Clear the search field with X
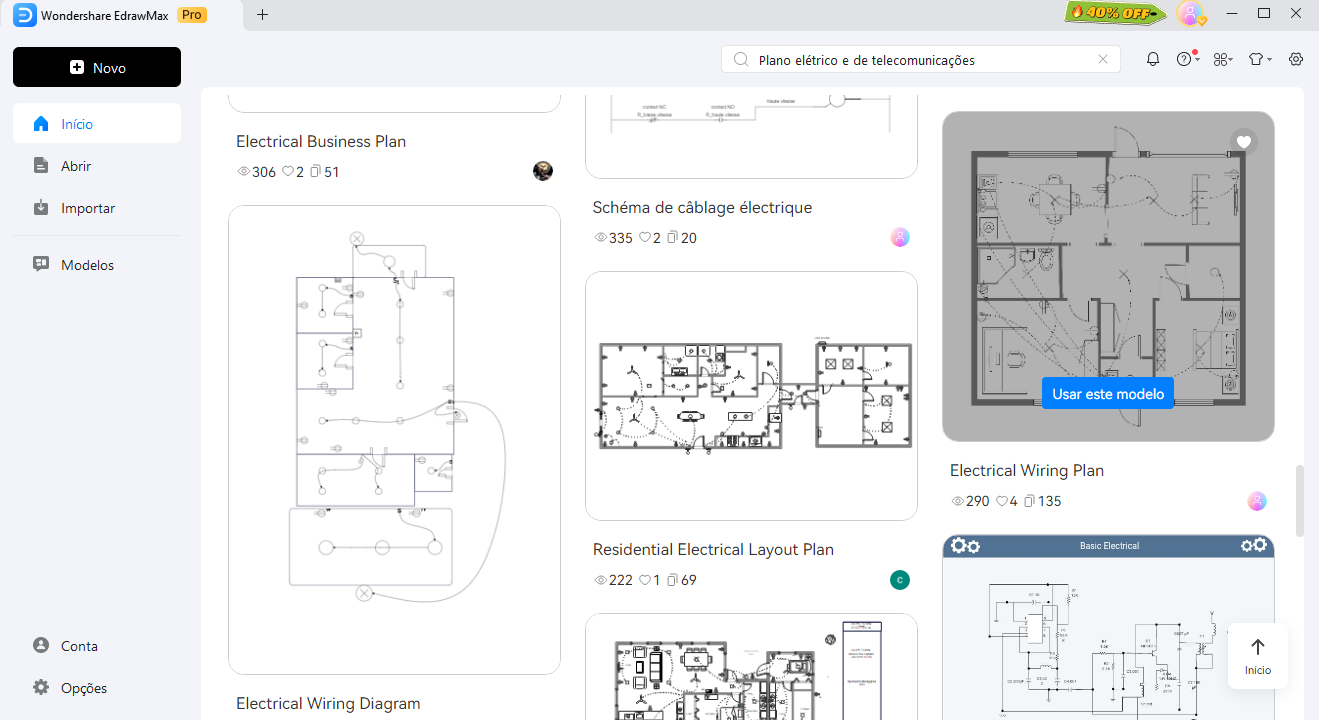 pos(1103,60)
